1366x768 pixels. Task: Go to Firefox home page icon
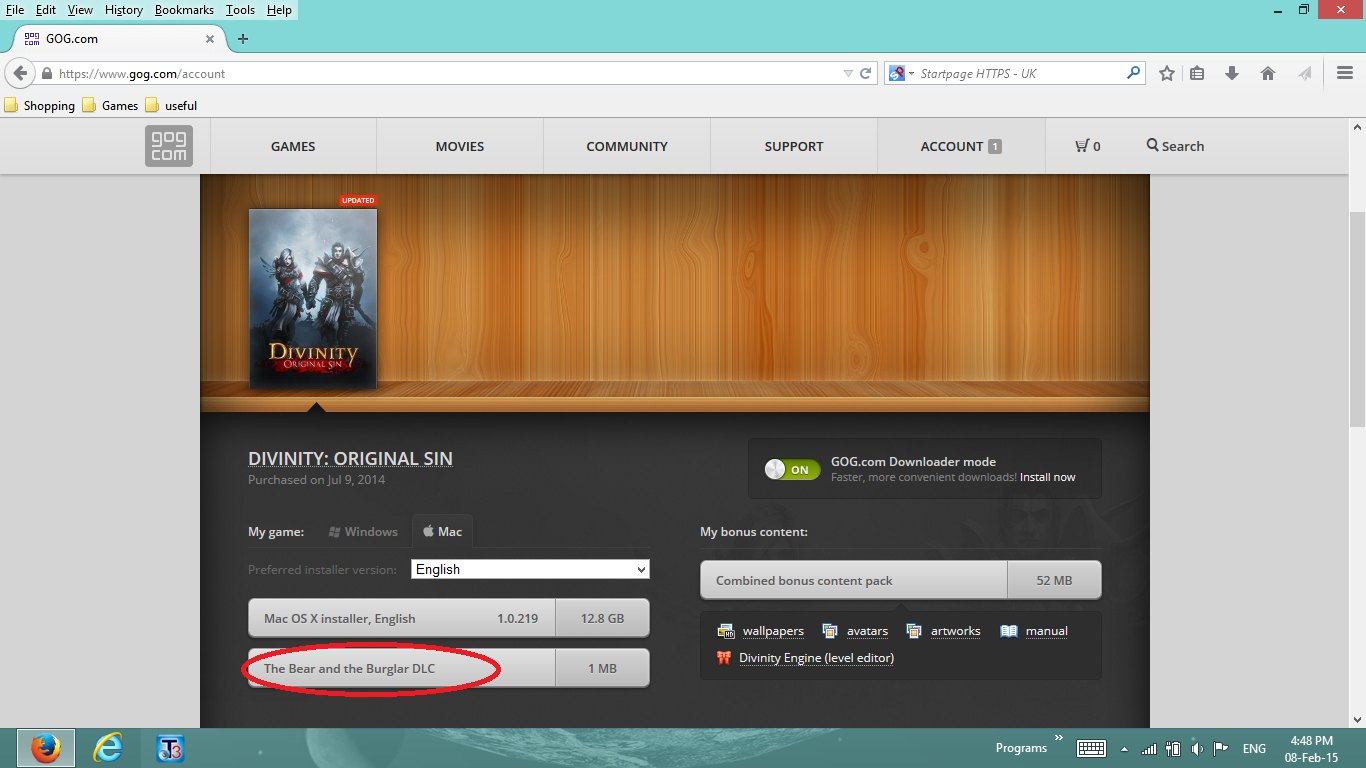coord(1268,73)
